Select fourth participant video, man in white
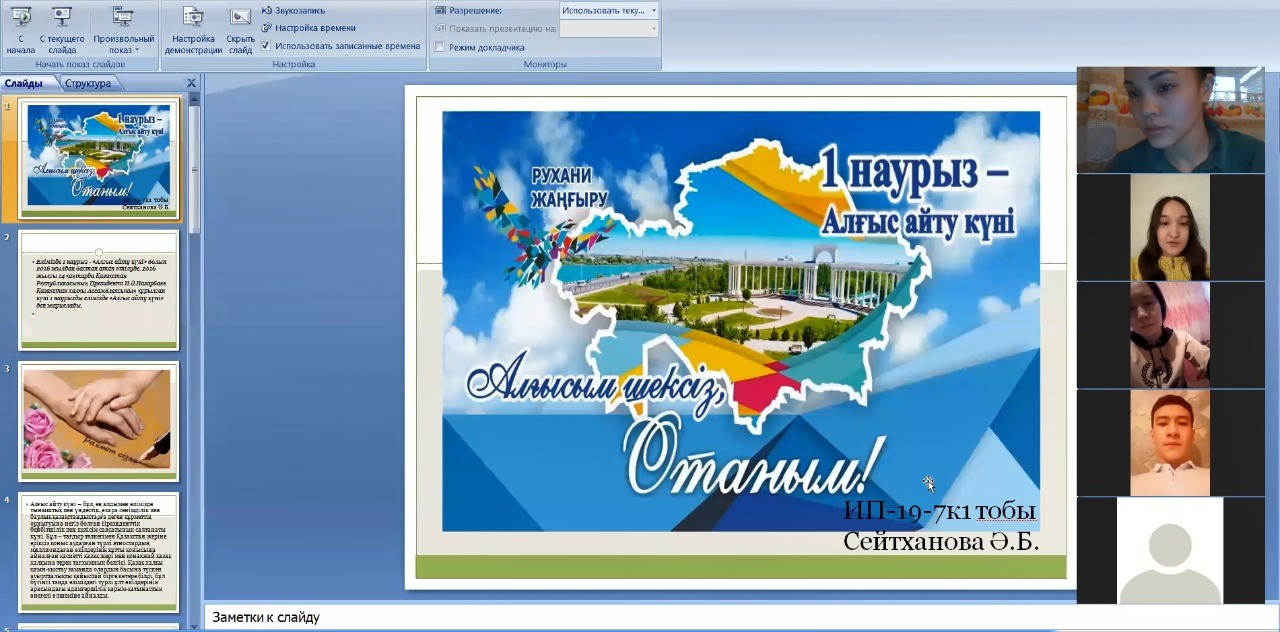This screenshot has height=632, width=1280. (1170, 442)
